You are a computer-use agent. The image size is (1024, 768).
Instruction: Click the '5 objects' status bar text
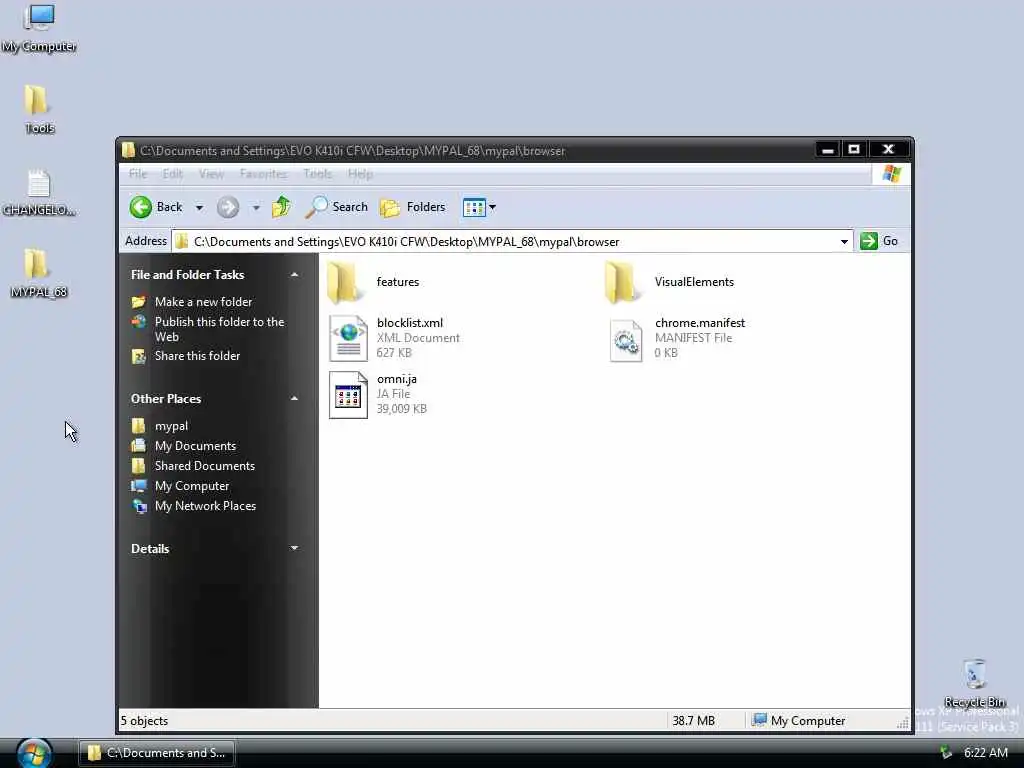[x=144, y=721]
